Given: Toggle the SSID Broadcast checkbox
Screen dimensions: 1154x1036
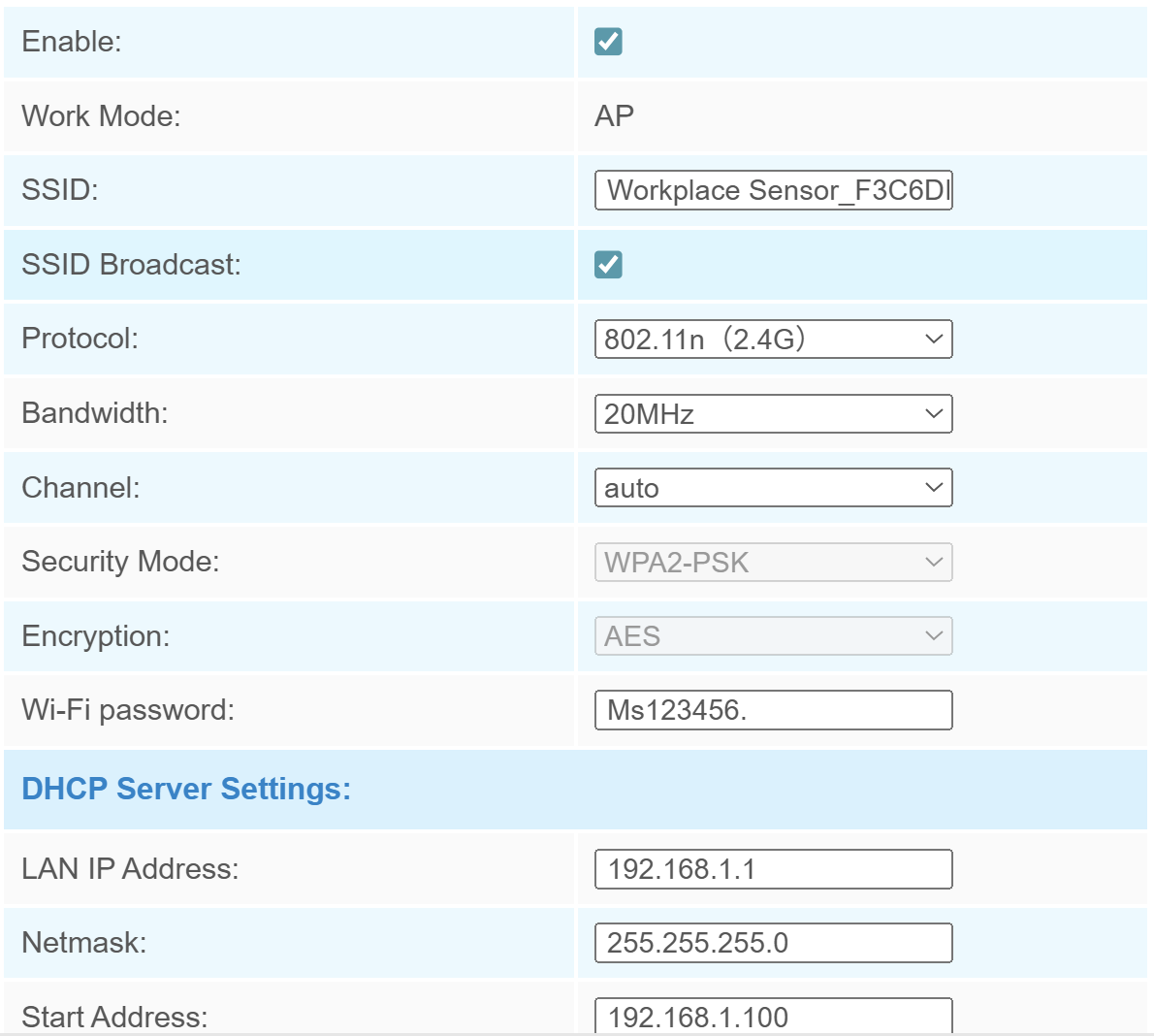Looking at the screenshot, I should (608, 265).
